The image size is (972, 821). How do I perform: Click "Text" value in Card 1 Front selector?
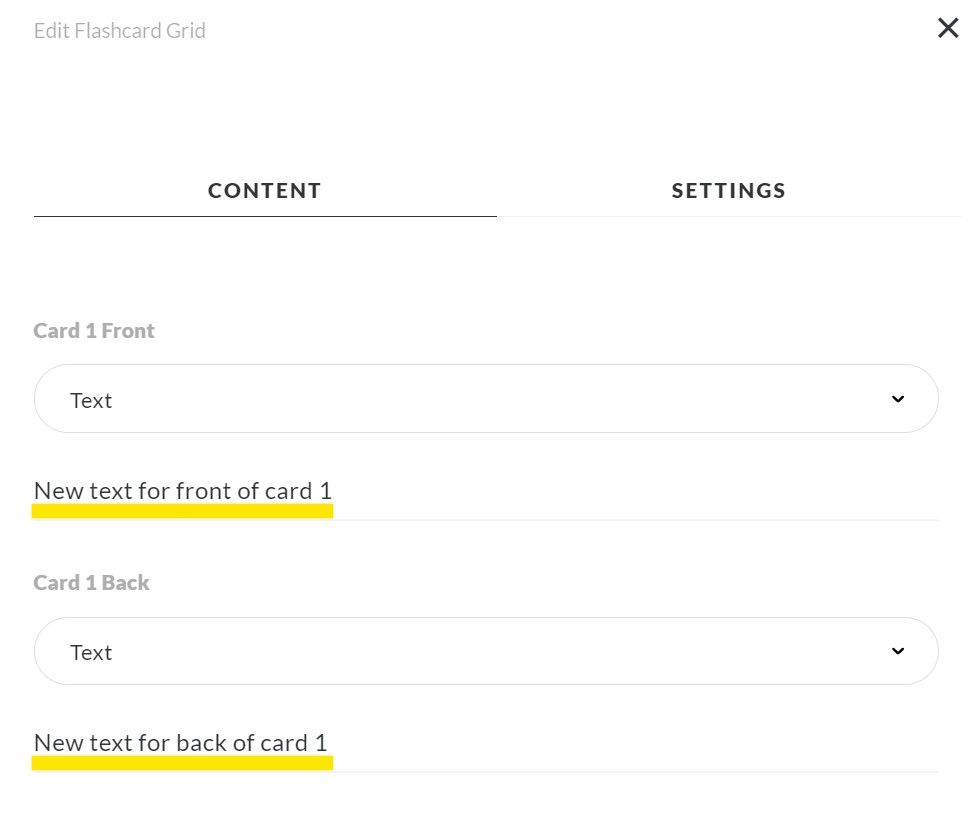[91, 400]
